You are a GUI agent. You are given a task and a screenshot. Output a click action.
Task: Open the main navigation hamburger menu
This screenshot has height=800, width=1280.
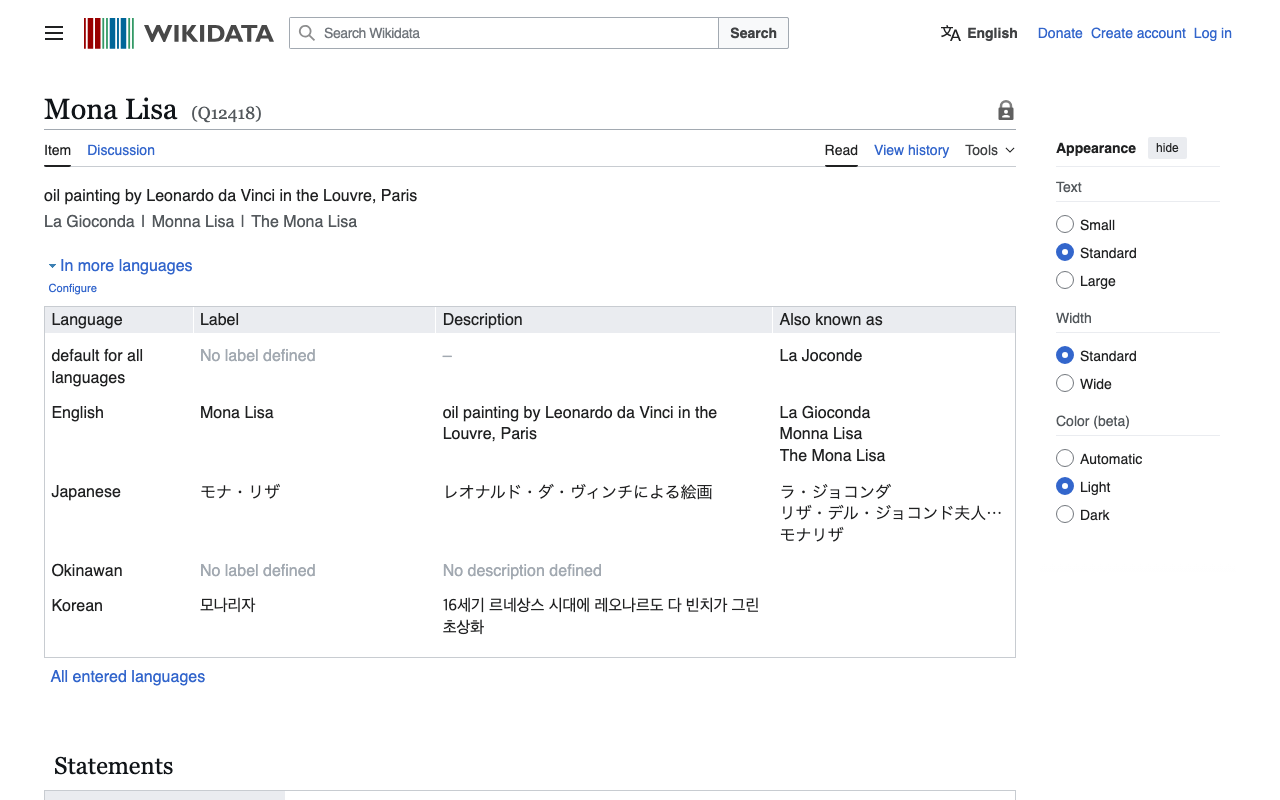(x=53, y=33)
